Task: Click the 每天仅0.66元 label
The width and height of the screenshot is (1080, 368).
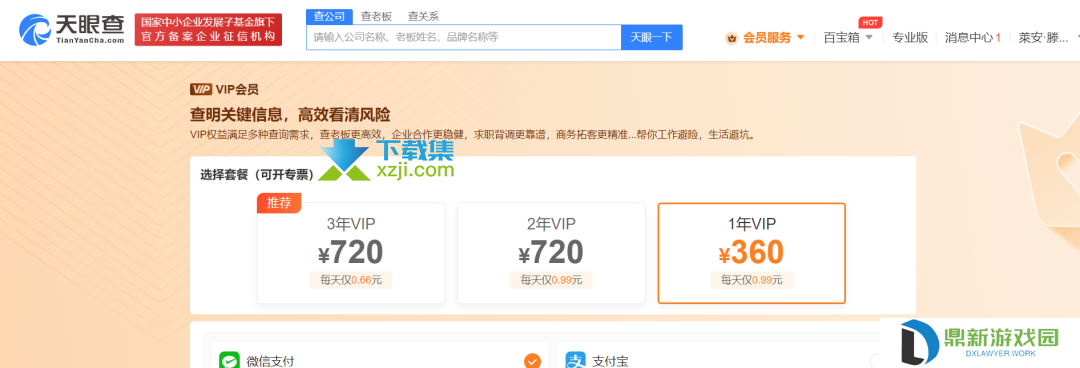Action: [x=351, y=280]
